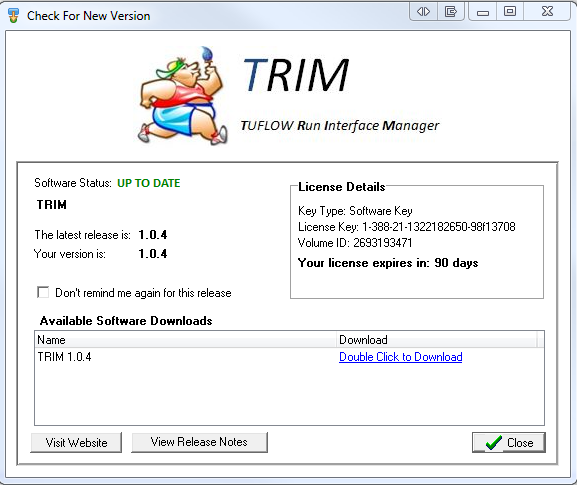
Task: Click the License Key value text
Action: tap(439, 227)
